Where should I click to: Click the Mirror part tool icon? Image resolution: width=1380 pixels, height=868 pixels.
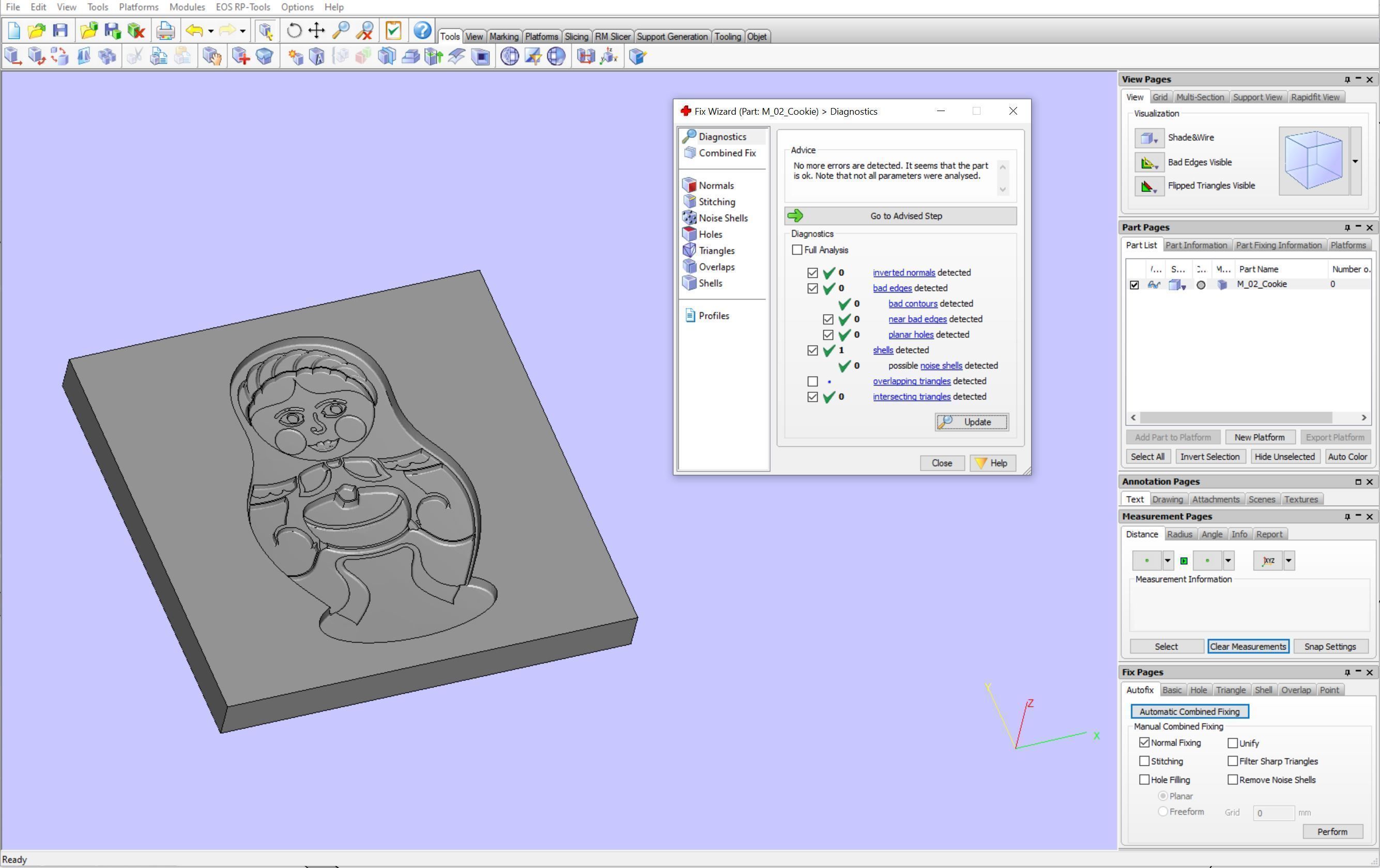coord(84,56)
